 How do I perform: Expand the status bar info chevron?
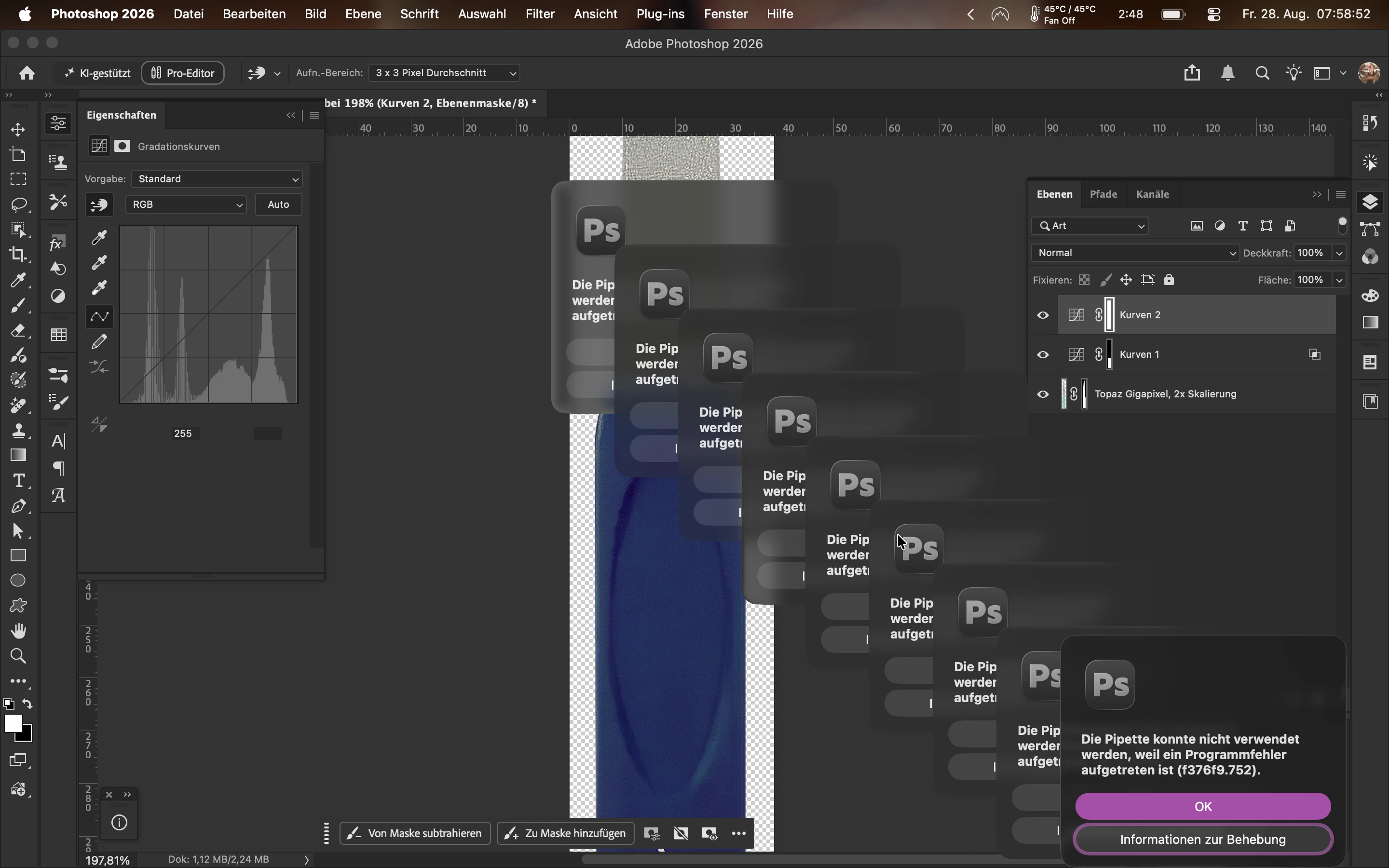[x=307, y=859]
